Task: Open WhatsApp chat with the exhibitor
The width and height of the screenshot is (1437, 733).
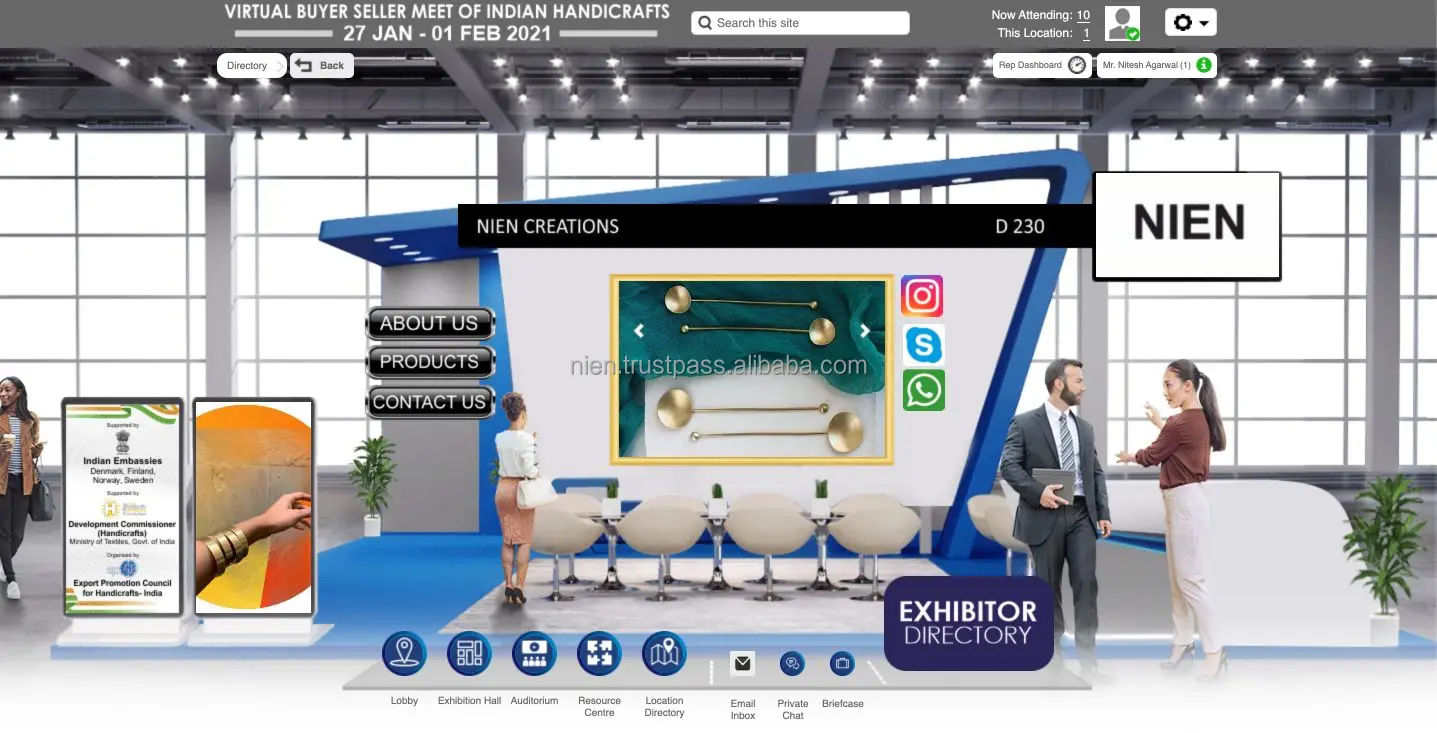Action: [x=923, y=390]
